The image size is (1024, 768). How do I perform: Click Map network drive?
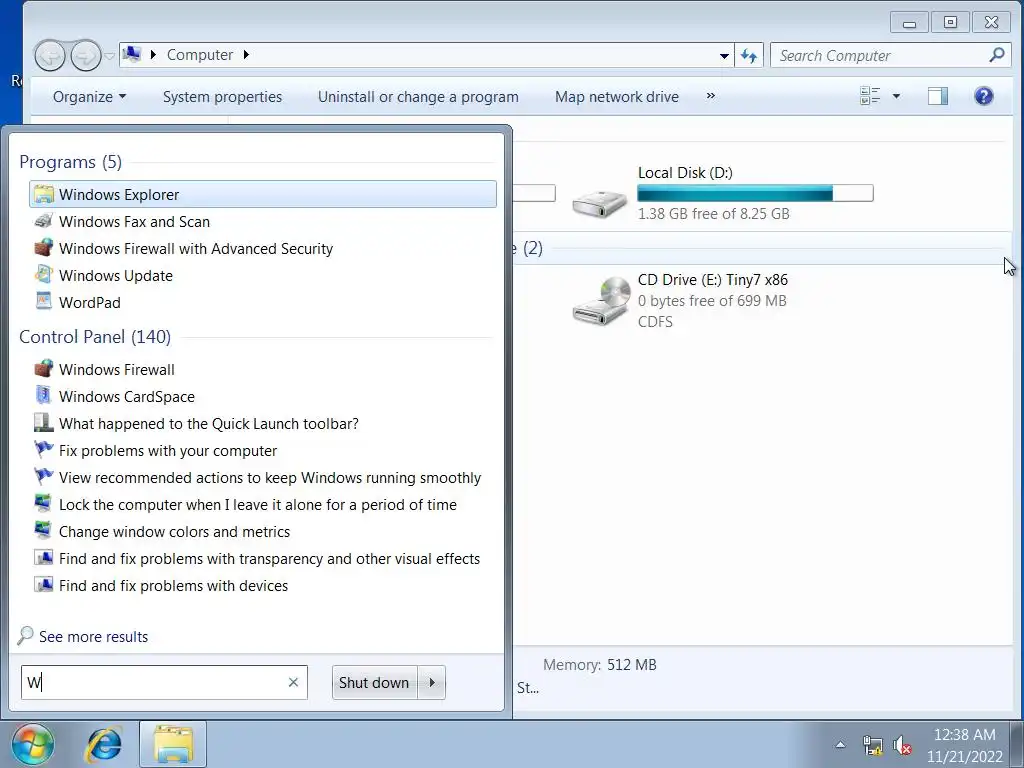pos(616,97)
